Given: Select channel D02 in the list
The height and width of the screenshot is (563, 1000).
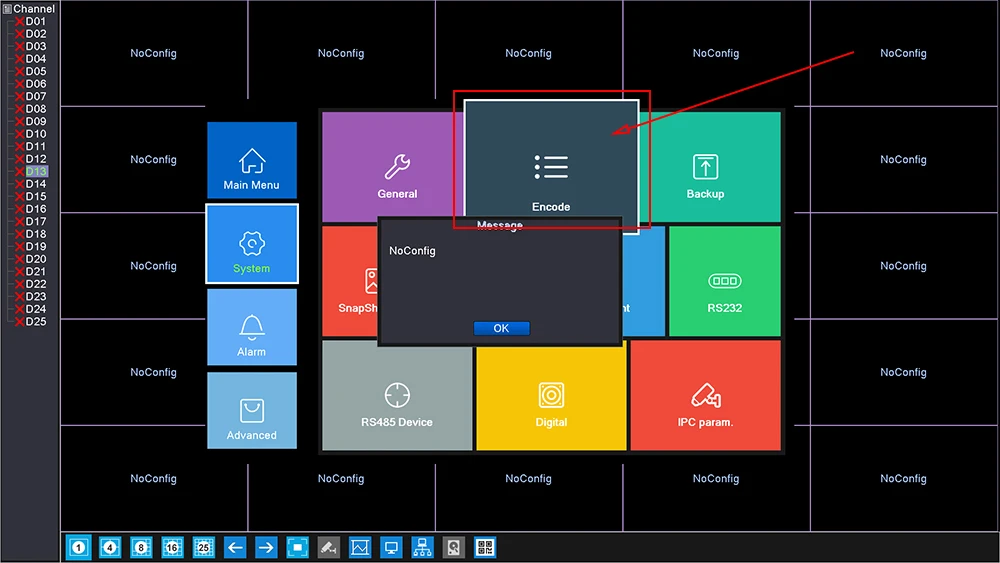Looking at the screenshot, I should (36, 34).
